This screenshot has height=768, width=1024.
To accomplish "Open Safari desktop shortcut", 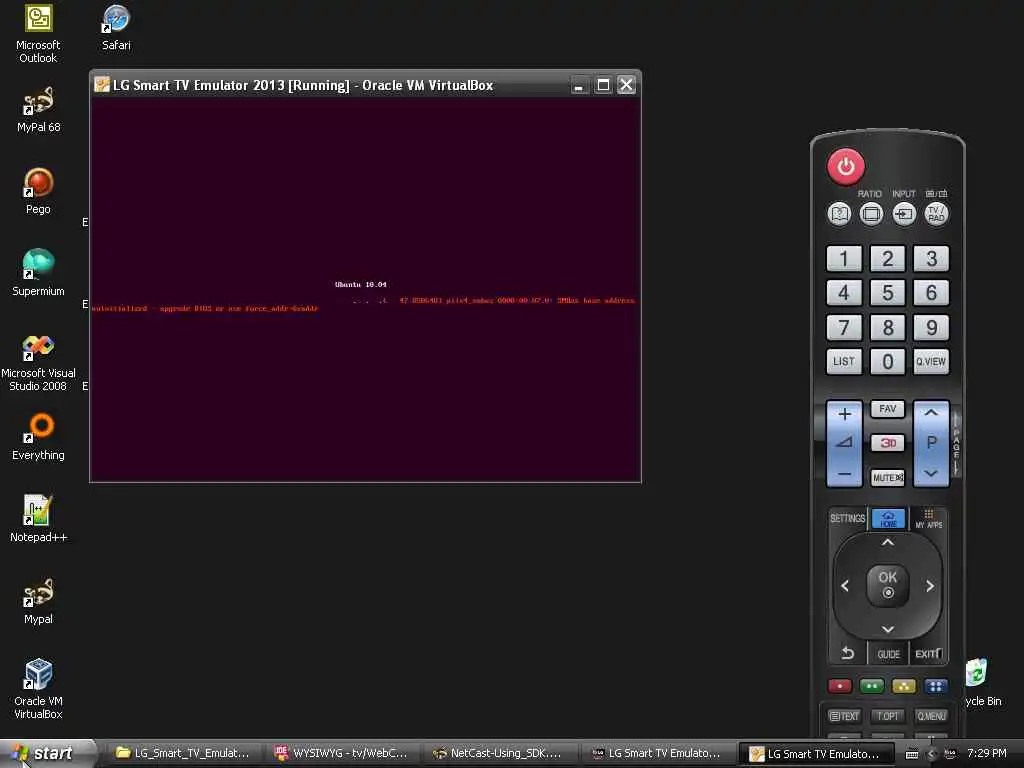I will tap(116, 28).
